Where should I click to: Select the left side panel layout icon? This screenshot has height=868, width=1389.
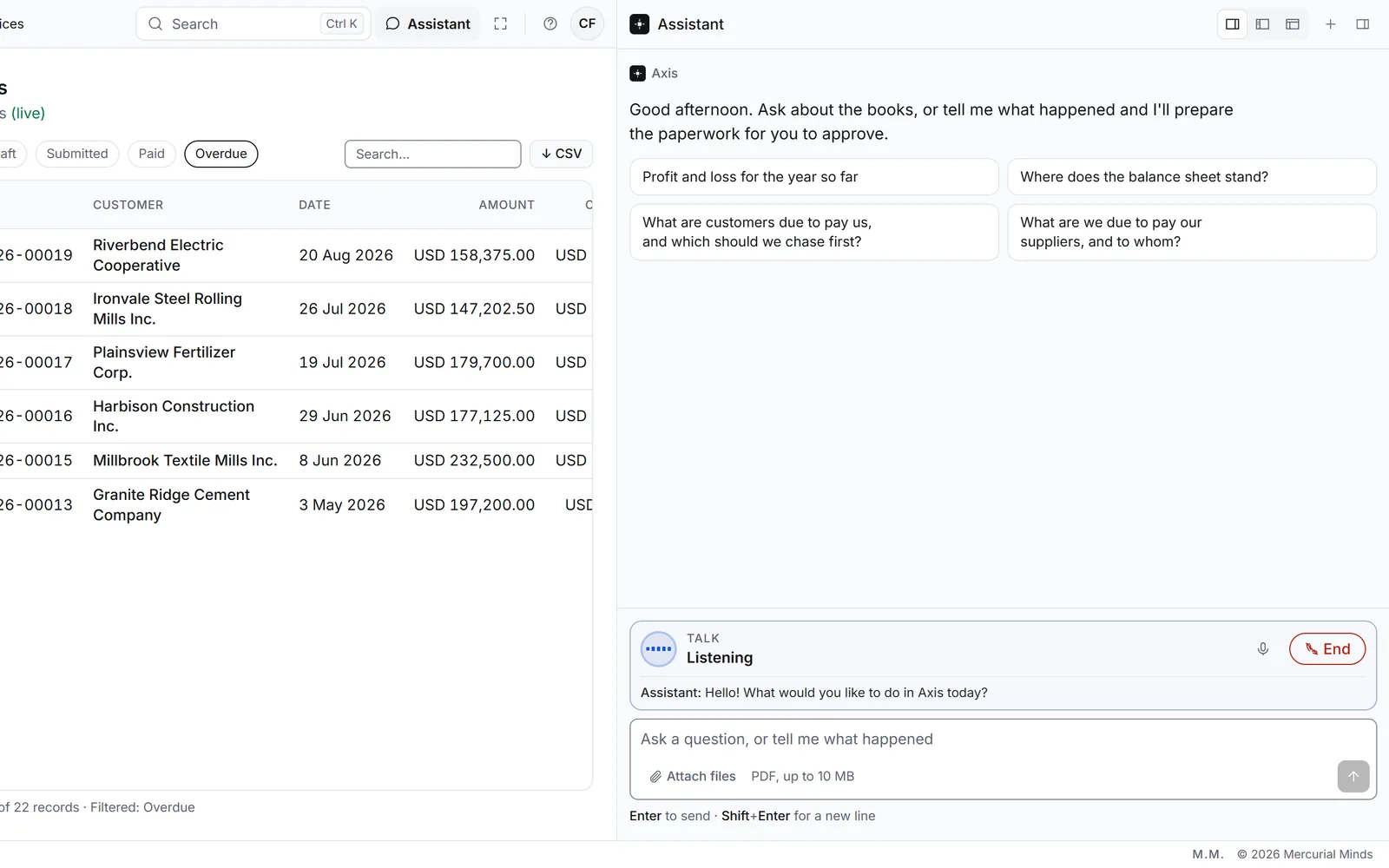(x=1263, y=24)
